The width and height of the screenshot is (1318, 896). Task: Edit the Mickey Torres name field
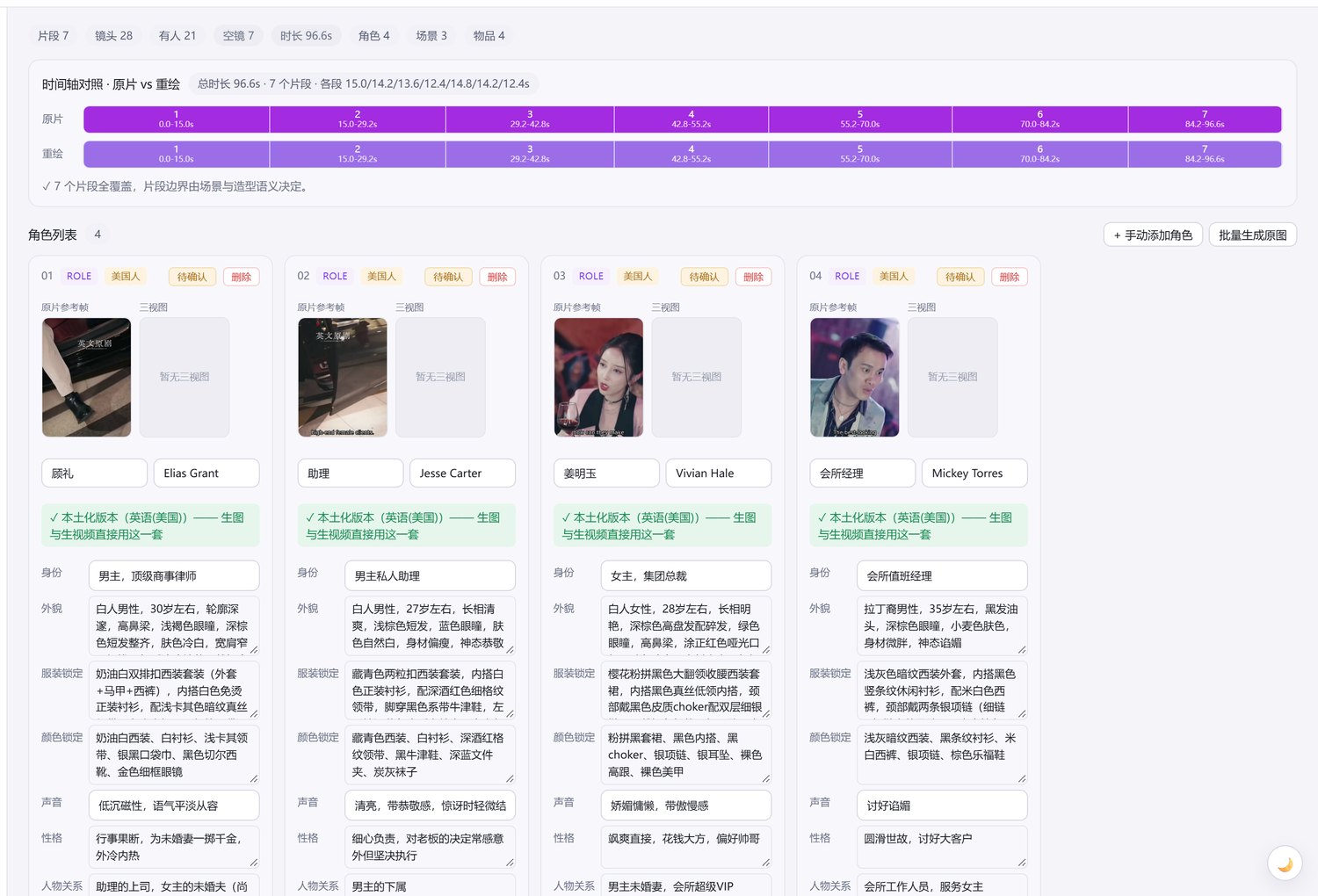pos(974,473)
